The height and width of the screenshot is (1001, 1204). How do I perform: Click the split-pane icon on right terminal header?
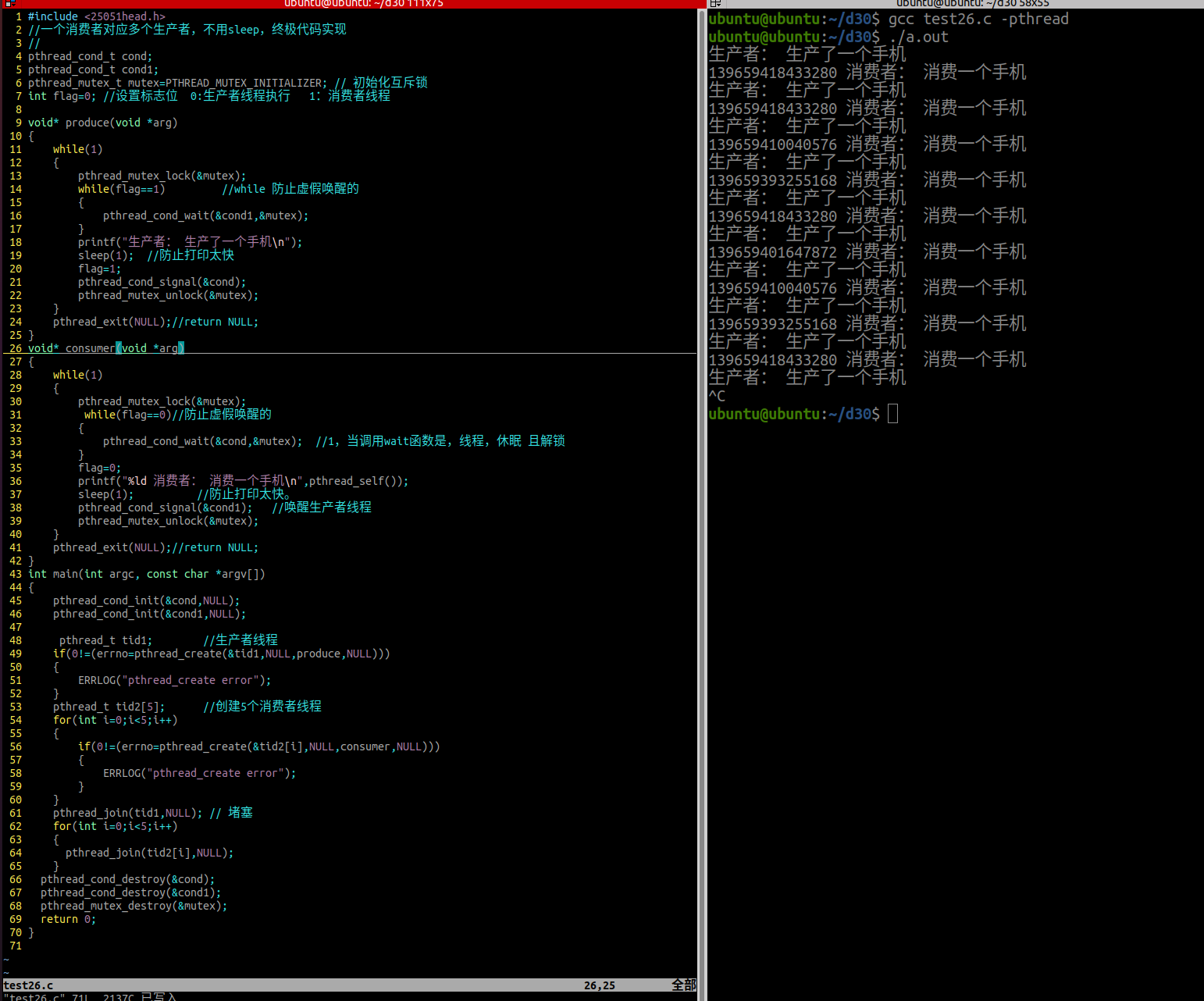(715, 4)
